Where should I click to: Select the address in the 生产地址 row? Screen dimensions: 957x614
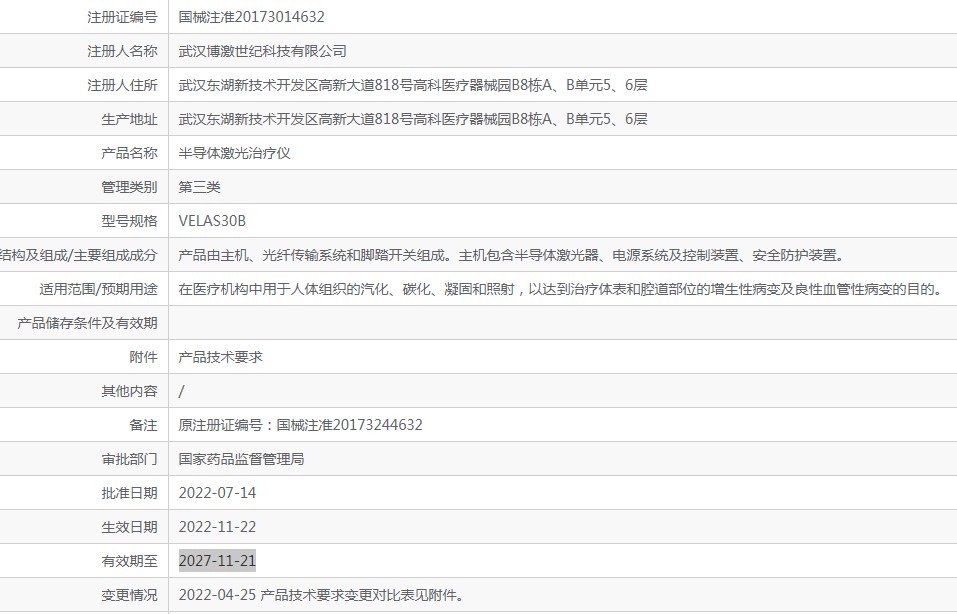[x=413, y=119]
